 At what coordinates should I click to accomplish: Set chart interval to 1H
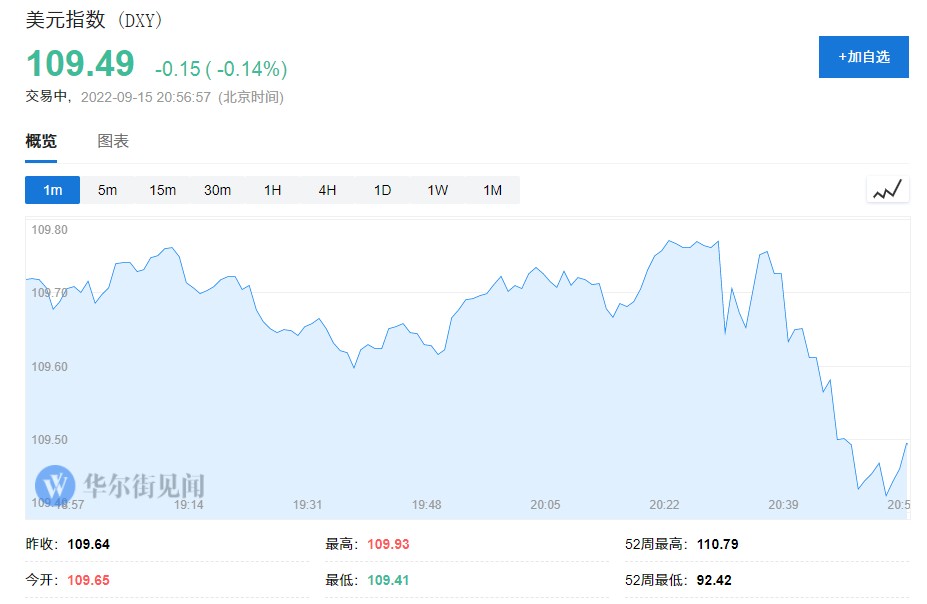tap(272, 190)
